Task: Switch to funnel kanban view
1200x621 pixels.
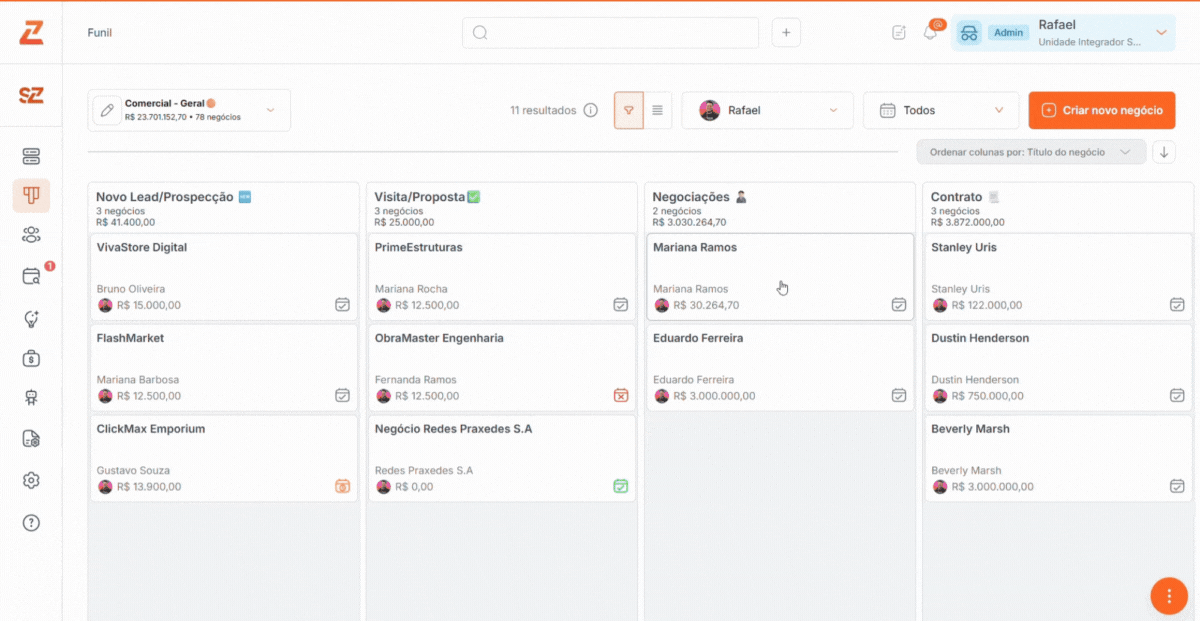Action: 628,110
